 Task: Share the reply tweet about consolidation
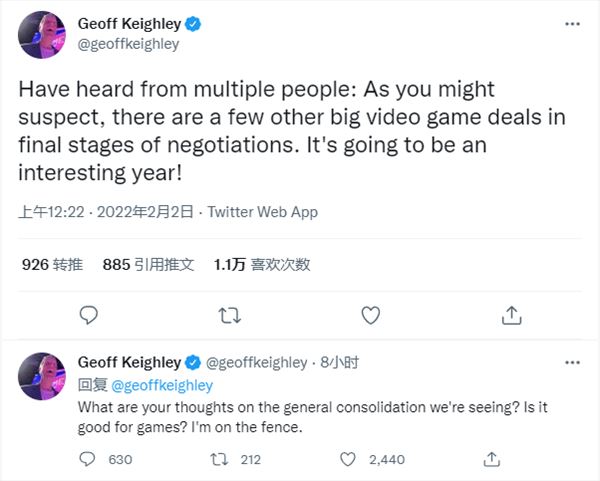tap(492, 459)
